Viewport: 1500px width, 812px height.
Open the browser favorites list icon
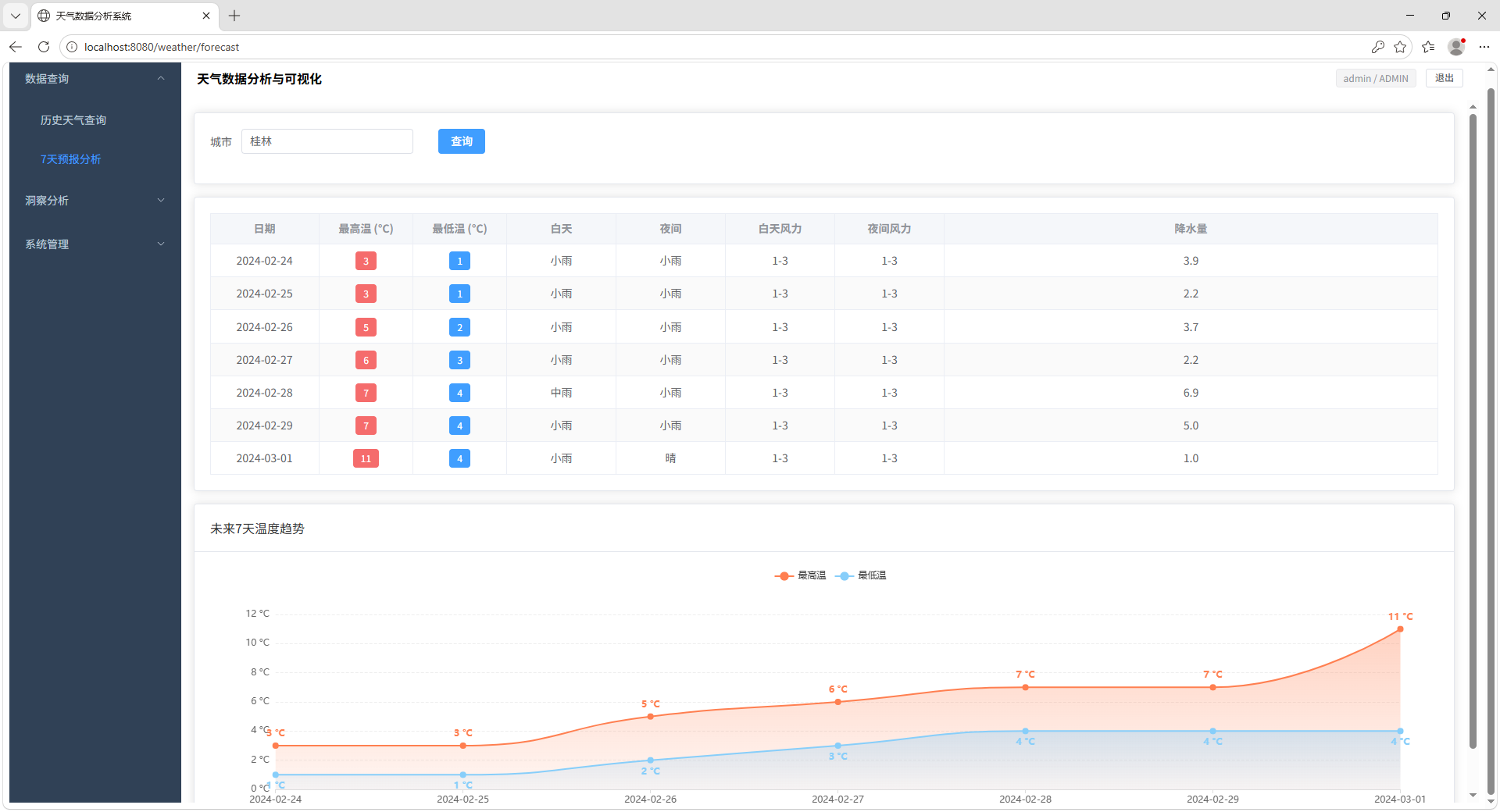tap(1428, 47)
